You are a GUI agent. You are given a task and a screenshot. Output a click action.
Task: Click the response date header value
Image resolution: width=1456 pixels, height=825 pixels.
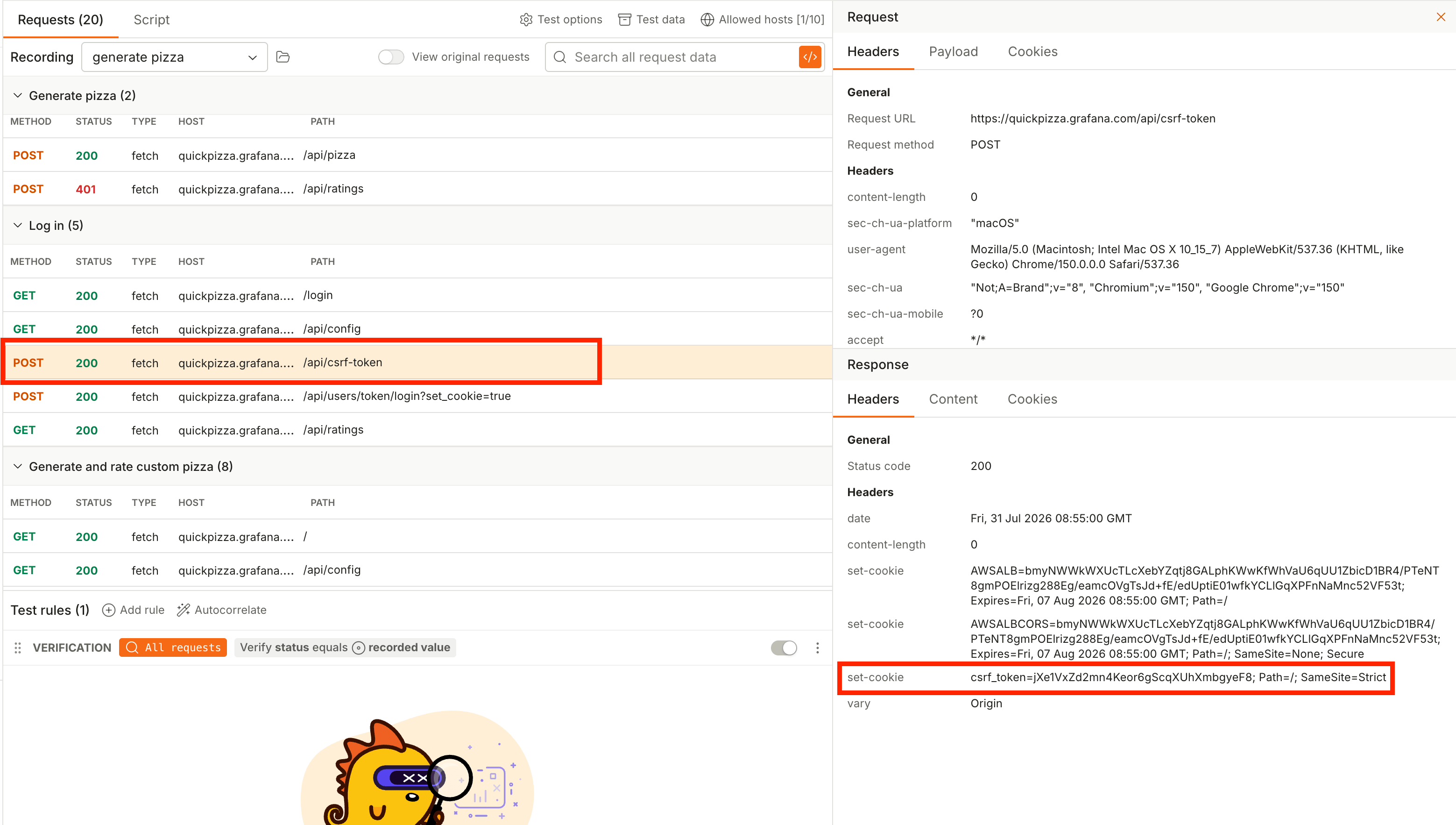coord(1051,519)
